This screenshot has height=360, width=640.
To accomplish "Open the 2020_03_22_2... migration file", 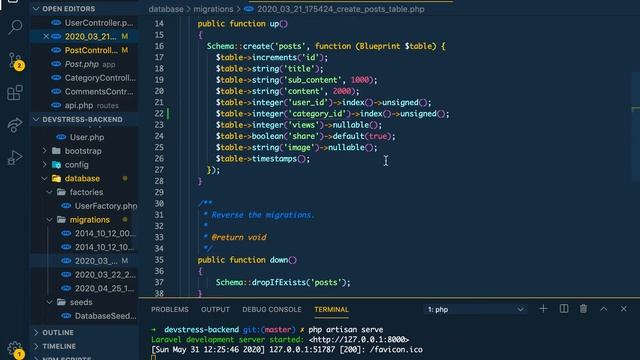I will [x=84, y=274].
